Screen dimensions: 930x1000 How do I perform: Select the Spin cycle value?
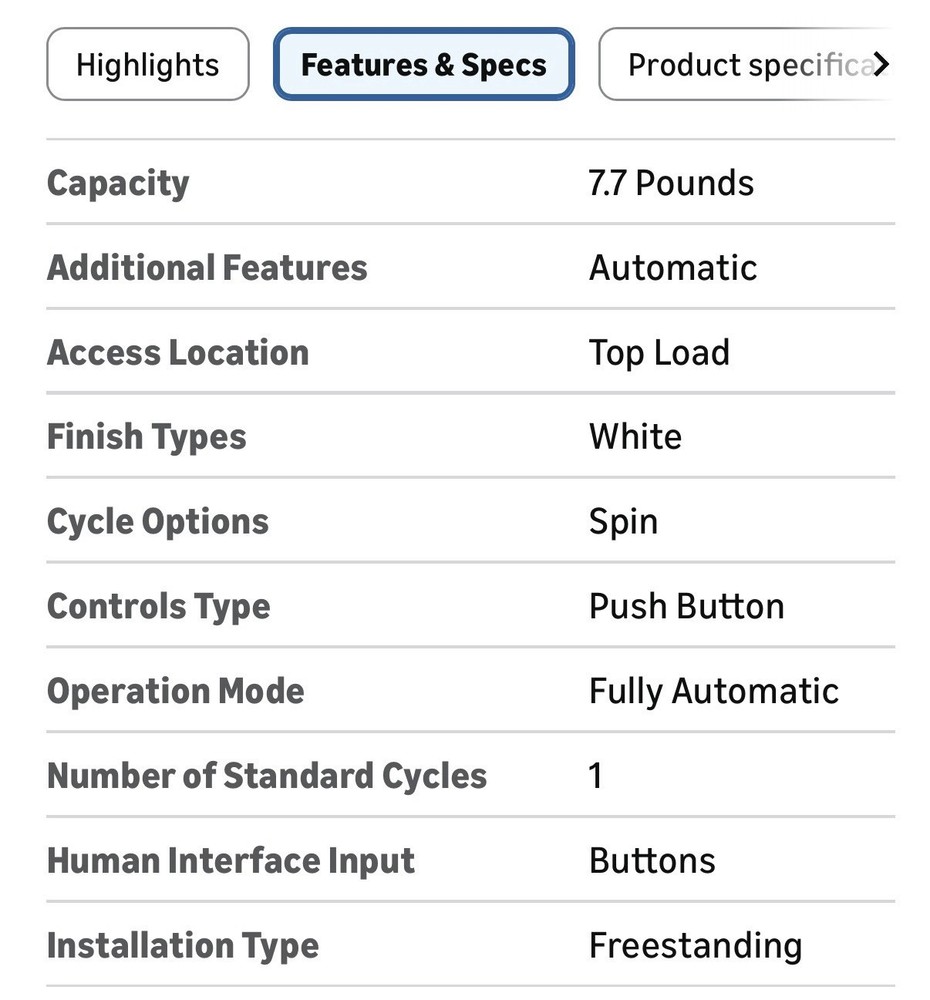623,522
